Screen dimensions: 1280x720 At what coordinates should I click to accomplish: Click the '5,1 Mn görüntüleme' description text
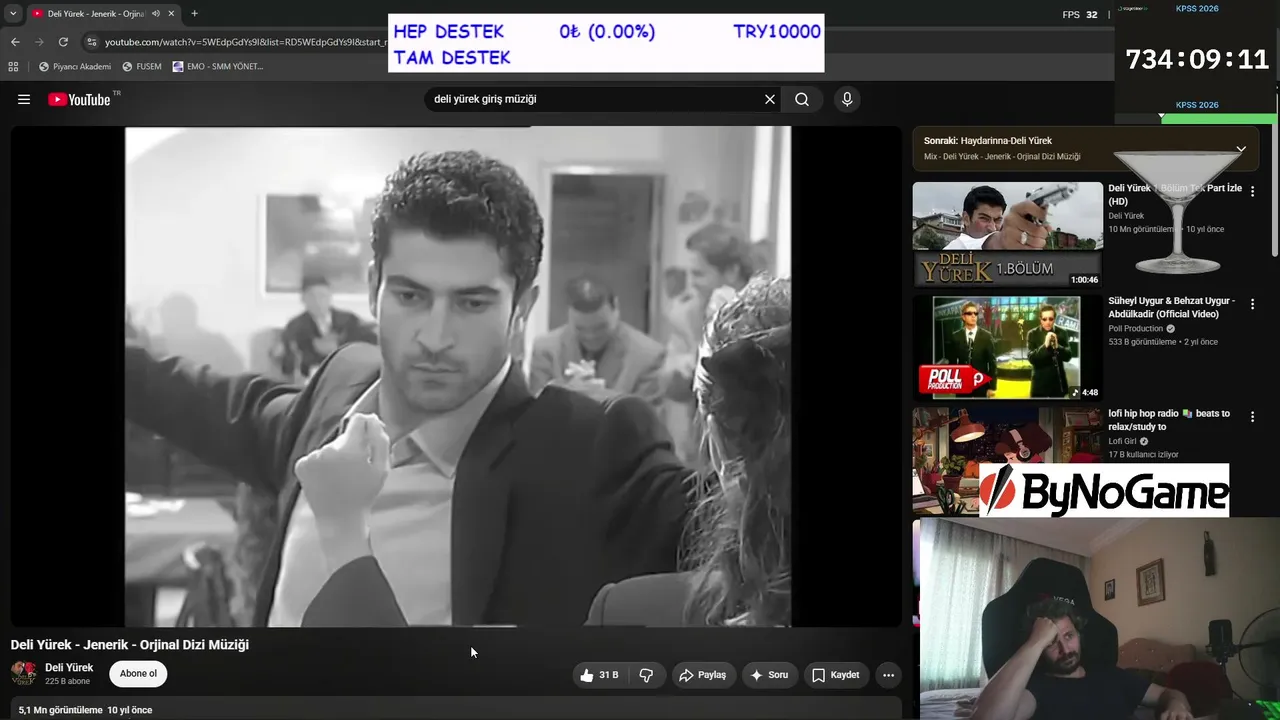point(61,710)
